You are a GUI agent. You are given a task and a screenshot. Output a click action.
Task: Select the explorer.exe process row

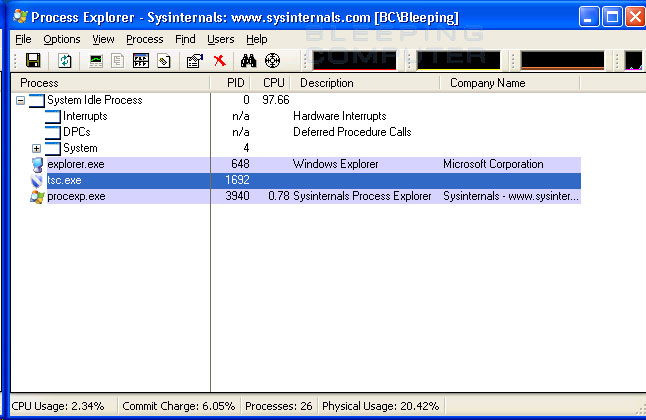click(x=314, y=164)
